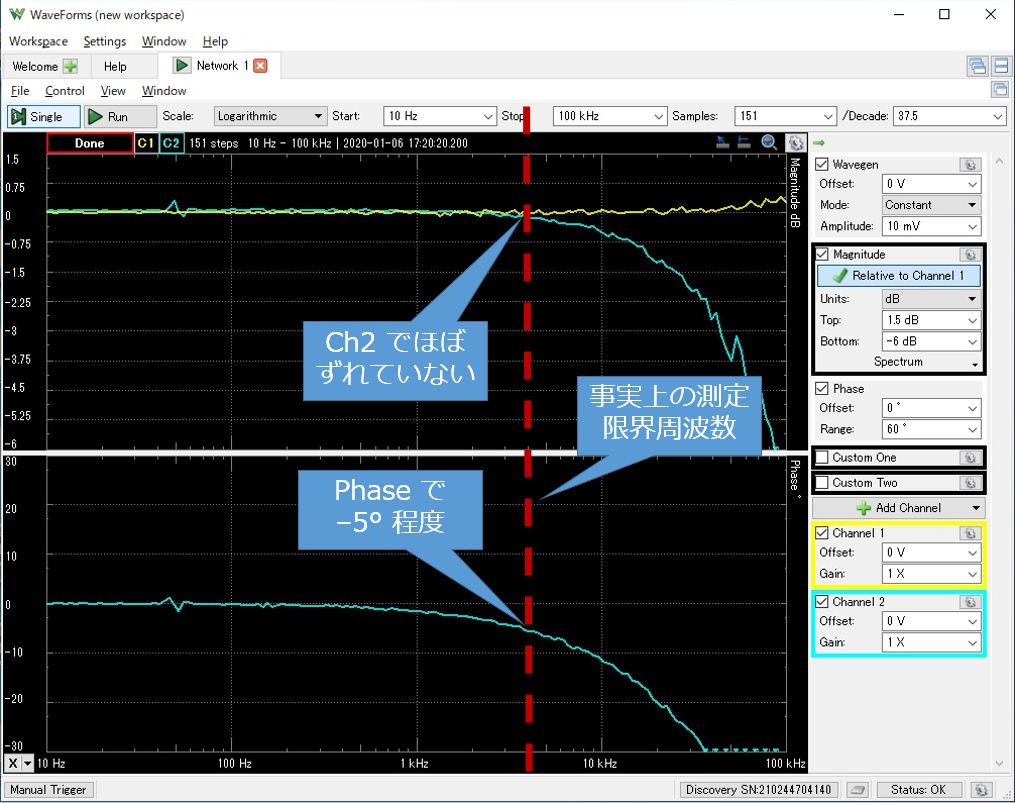
Task: Click the Relative to Channel 1 button
Action: (x=898, y=276)
